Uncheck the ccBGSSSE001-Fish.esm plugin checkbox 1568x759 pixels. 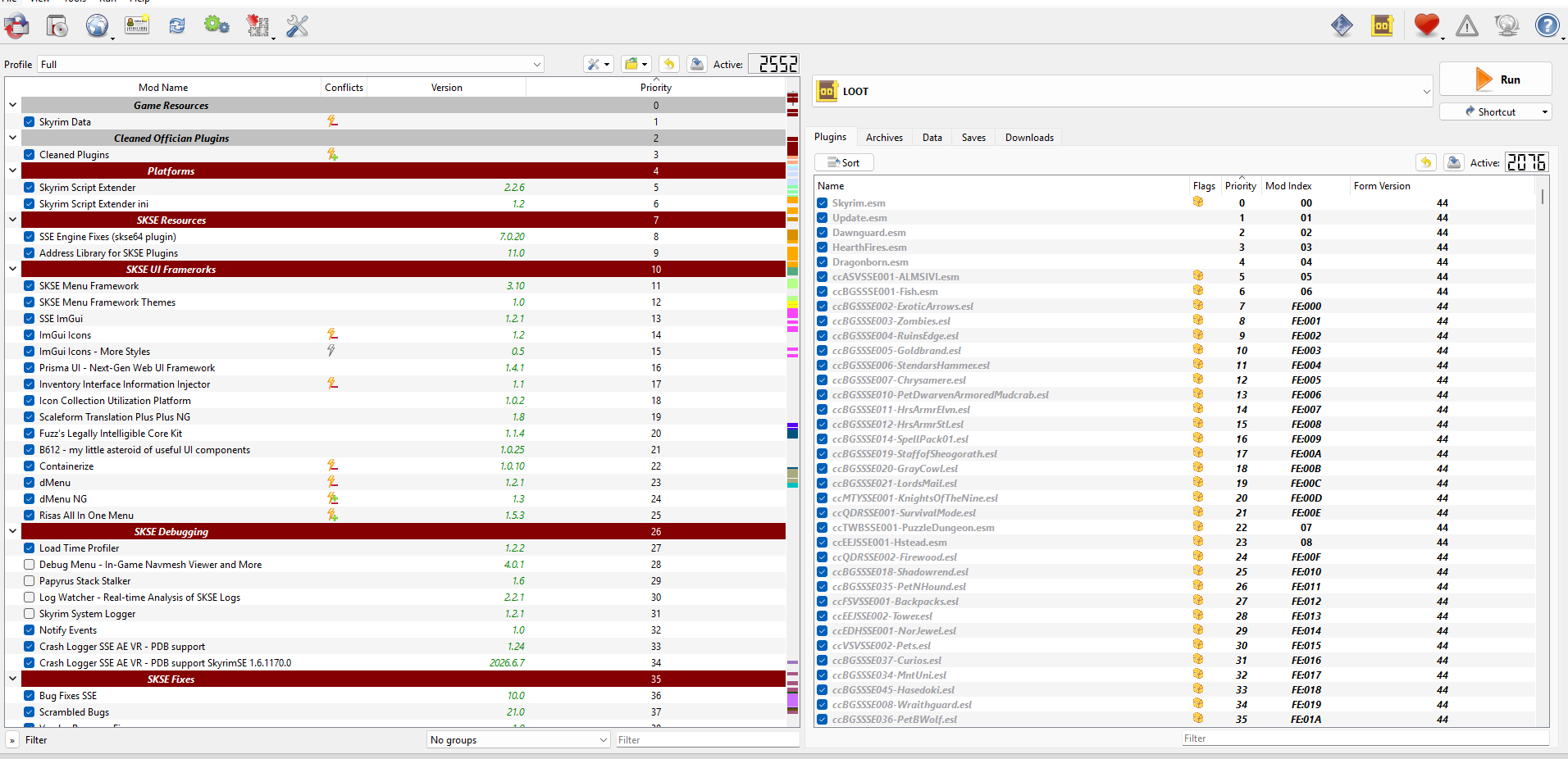click(823, 292)
